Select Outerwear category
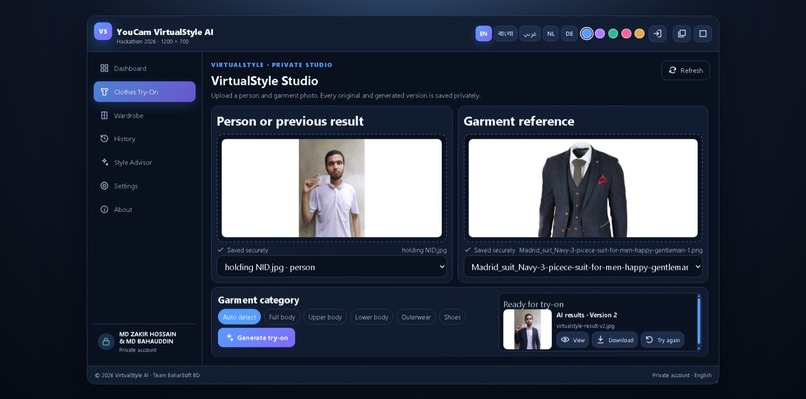 pyautogui.click(x=416, y=317)
